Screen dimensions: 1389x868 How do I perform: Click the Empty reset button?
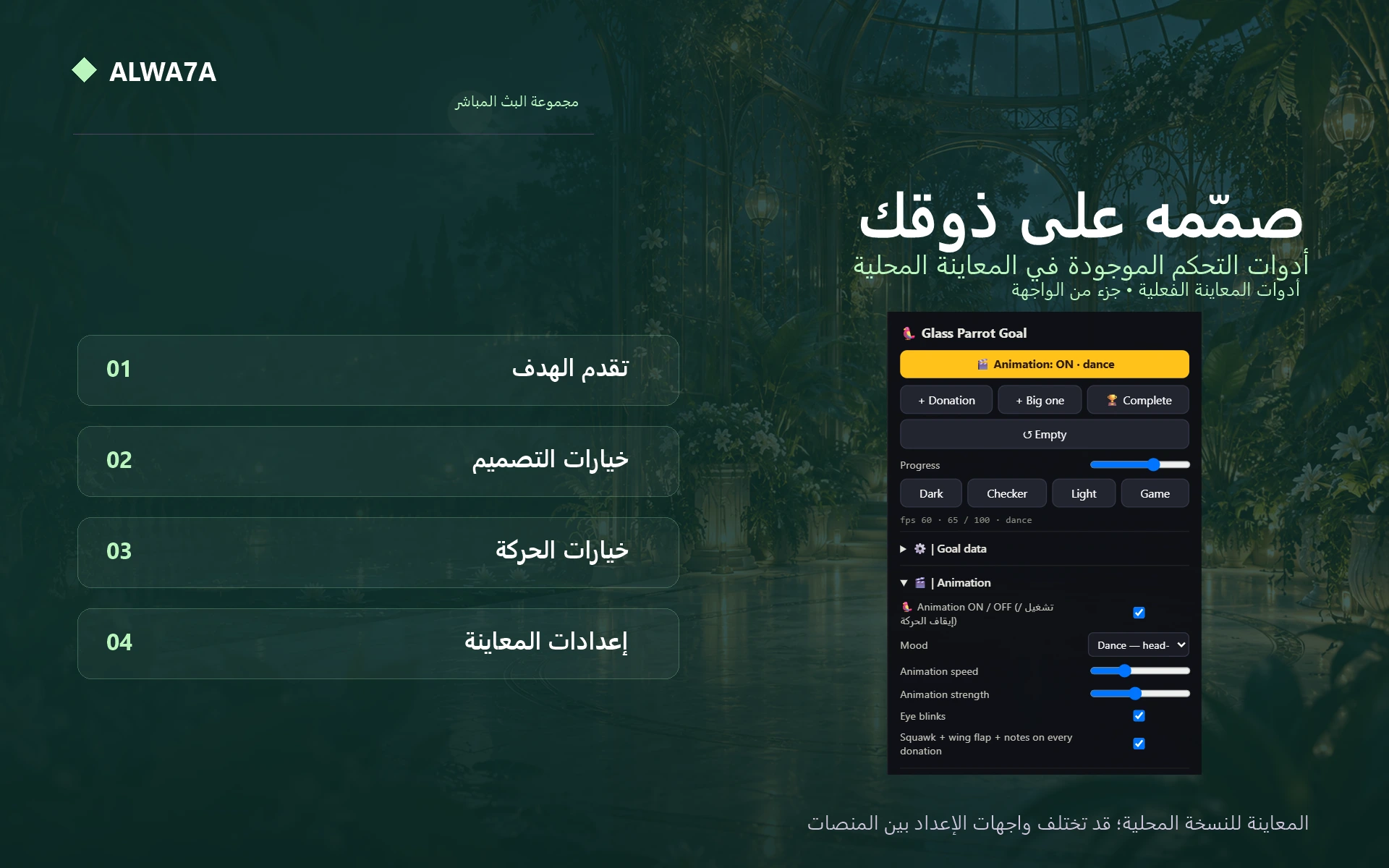[x=1045, y=435]
